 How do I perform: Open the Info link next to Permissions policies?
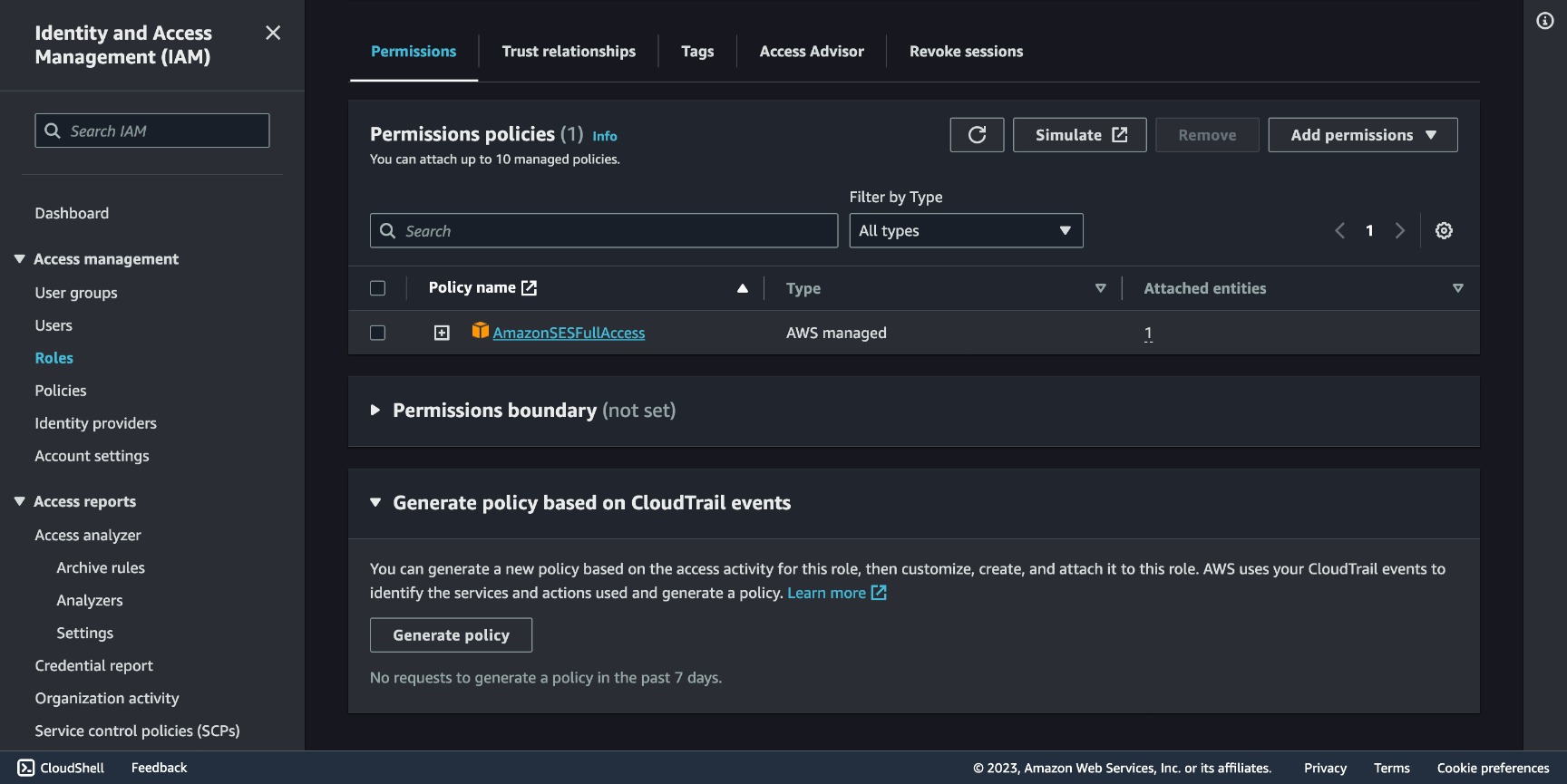click(605, 136)
